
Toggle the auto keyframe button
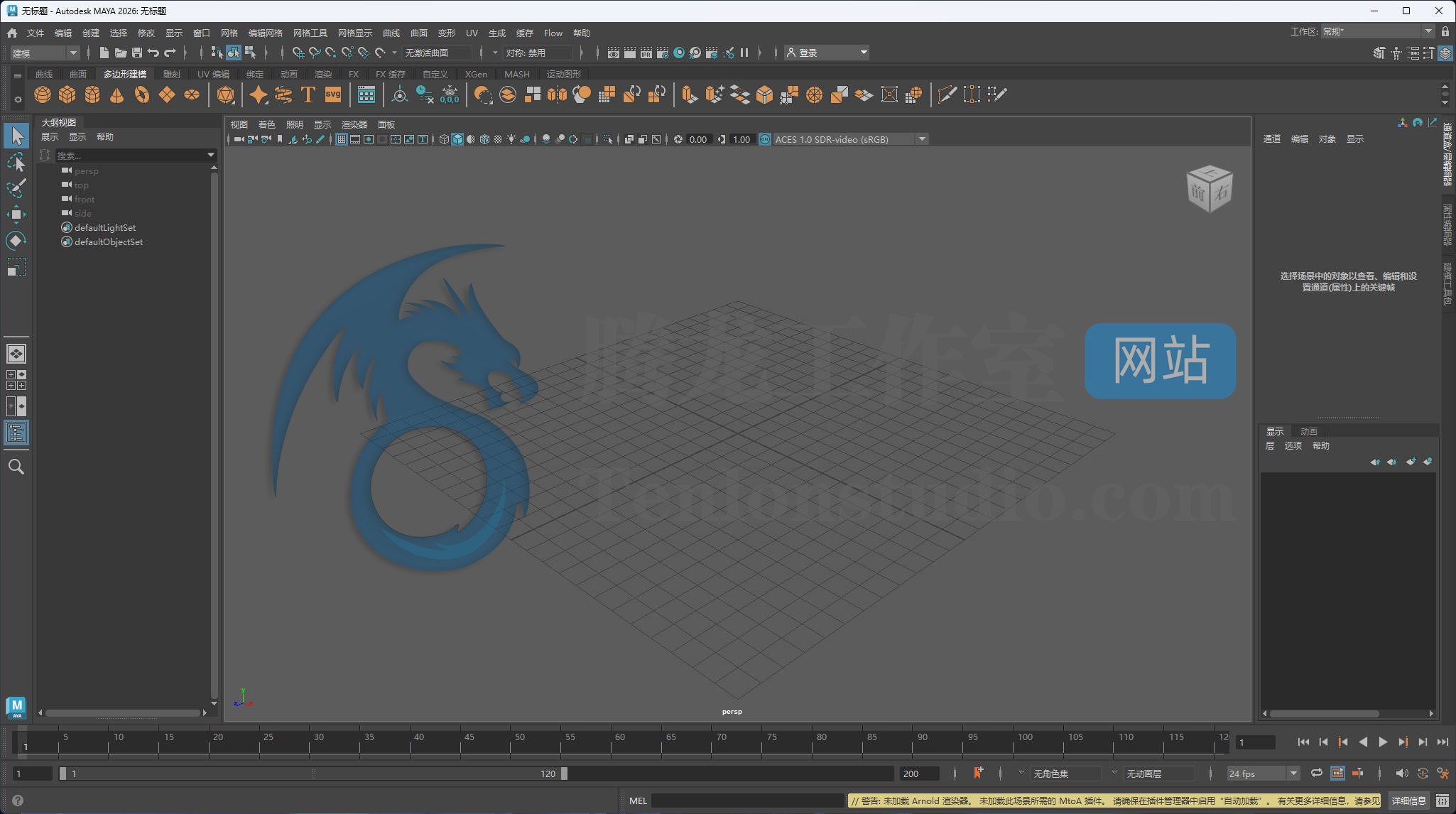point(1423,773)
